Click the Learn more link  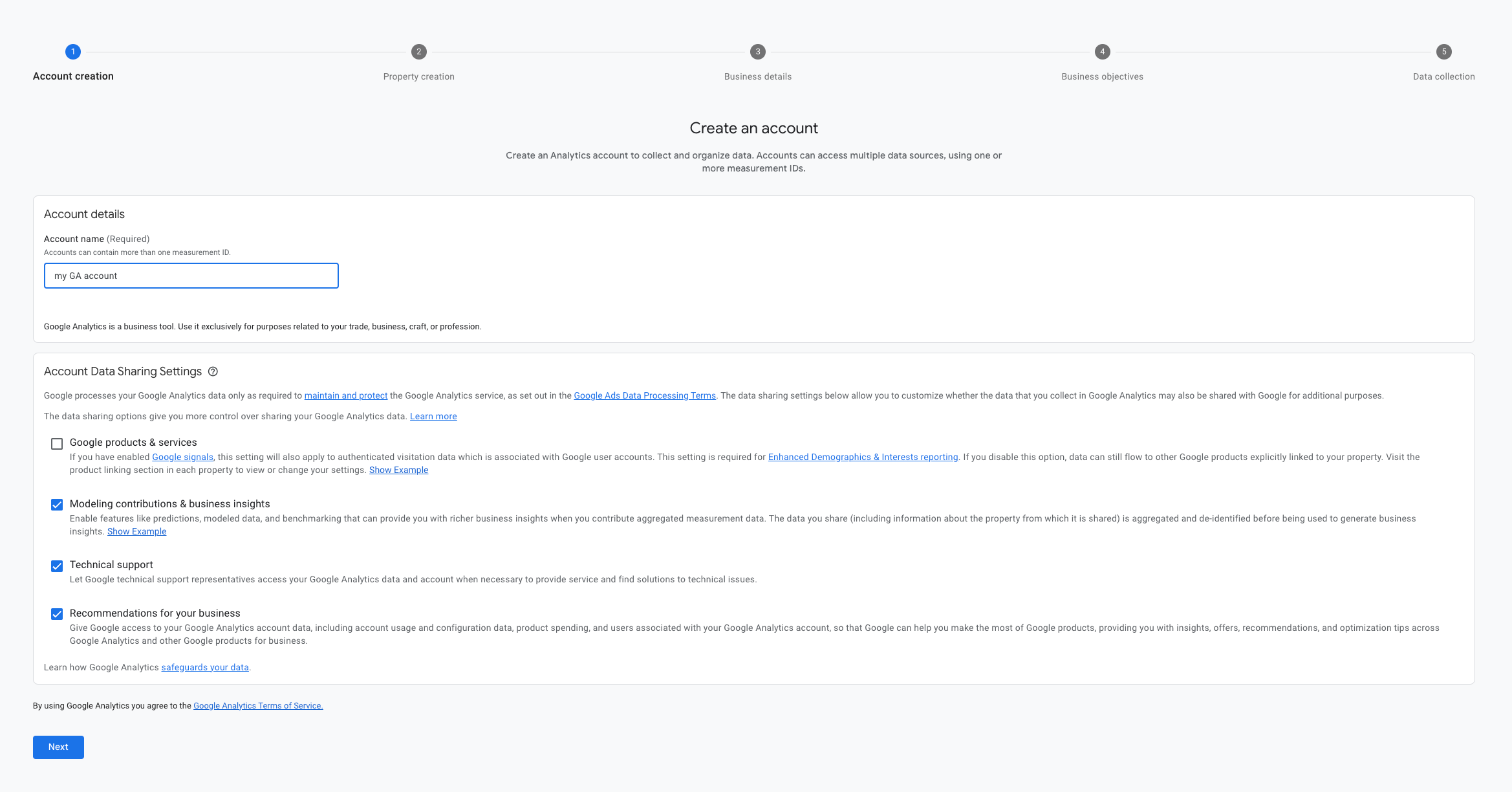pos(433,416)
